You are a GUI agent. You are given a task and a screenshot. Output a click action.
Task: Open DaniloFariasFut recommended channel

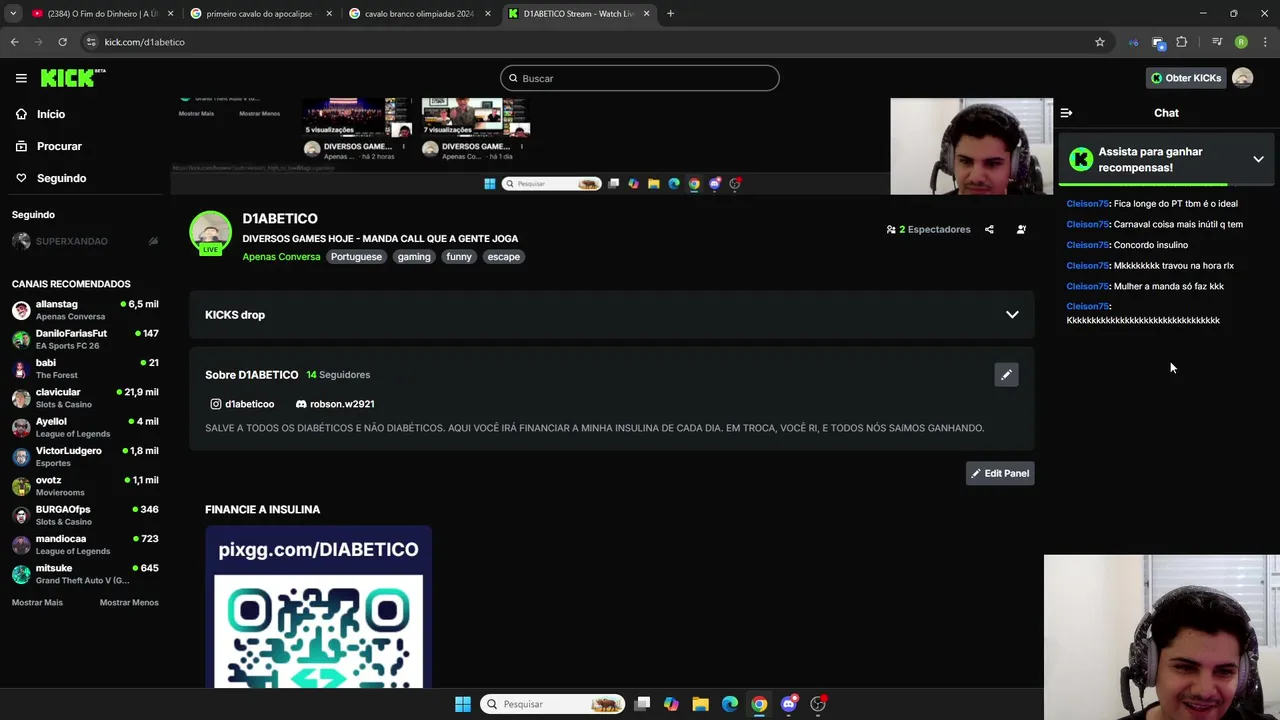[85, 339]
